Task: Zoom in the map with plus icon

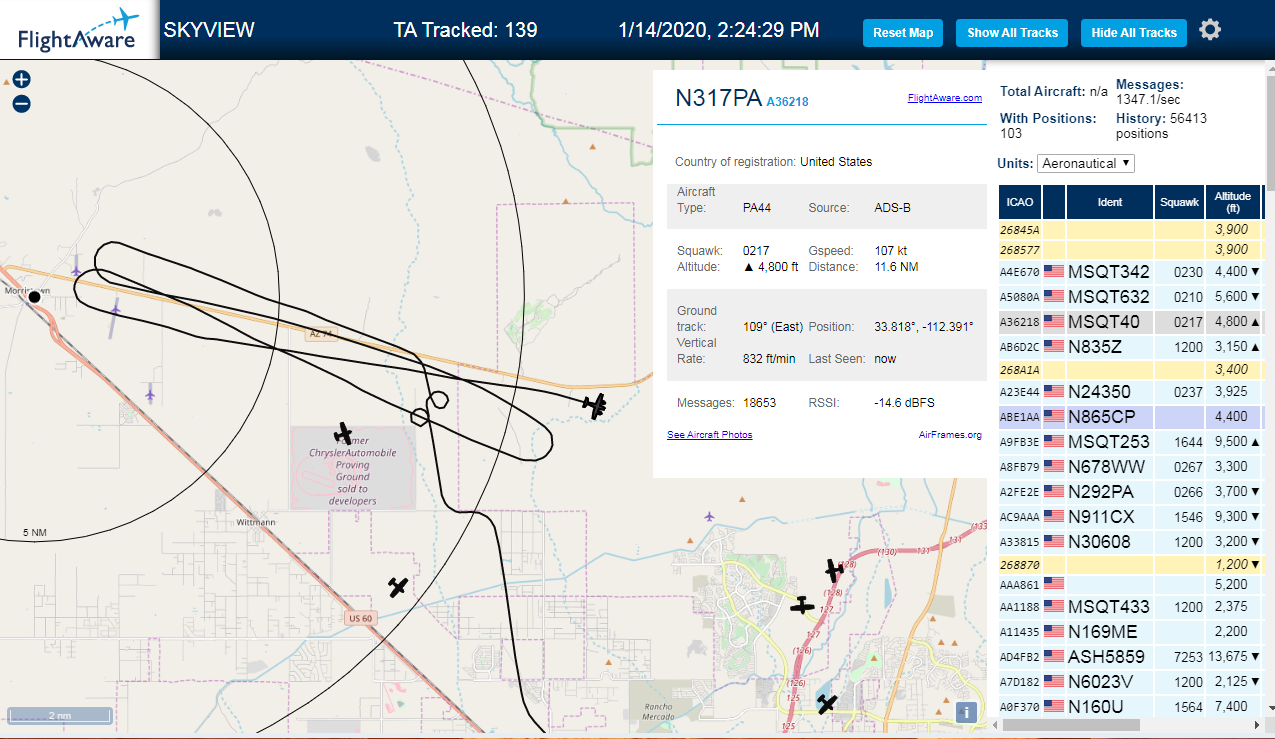Action: [x=21, y=80]
